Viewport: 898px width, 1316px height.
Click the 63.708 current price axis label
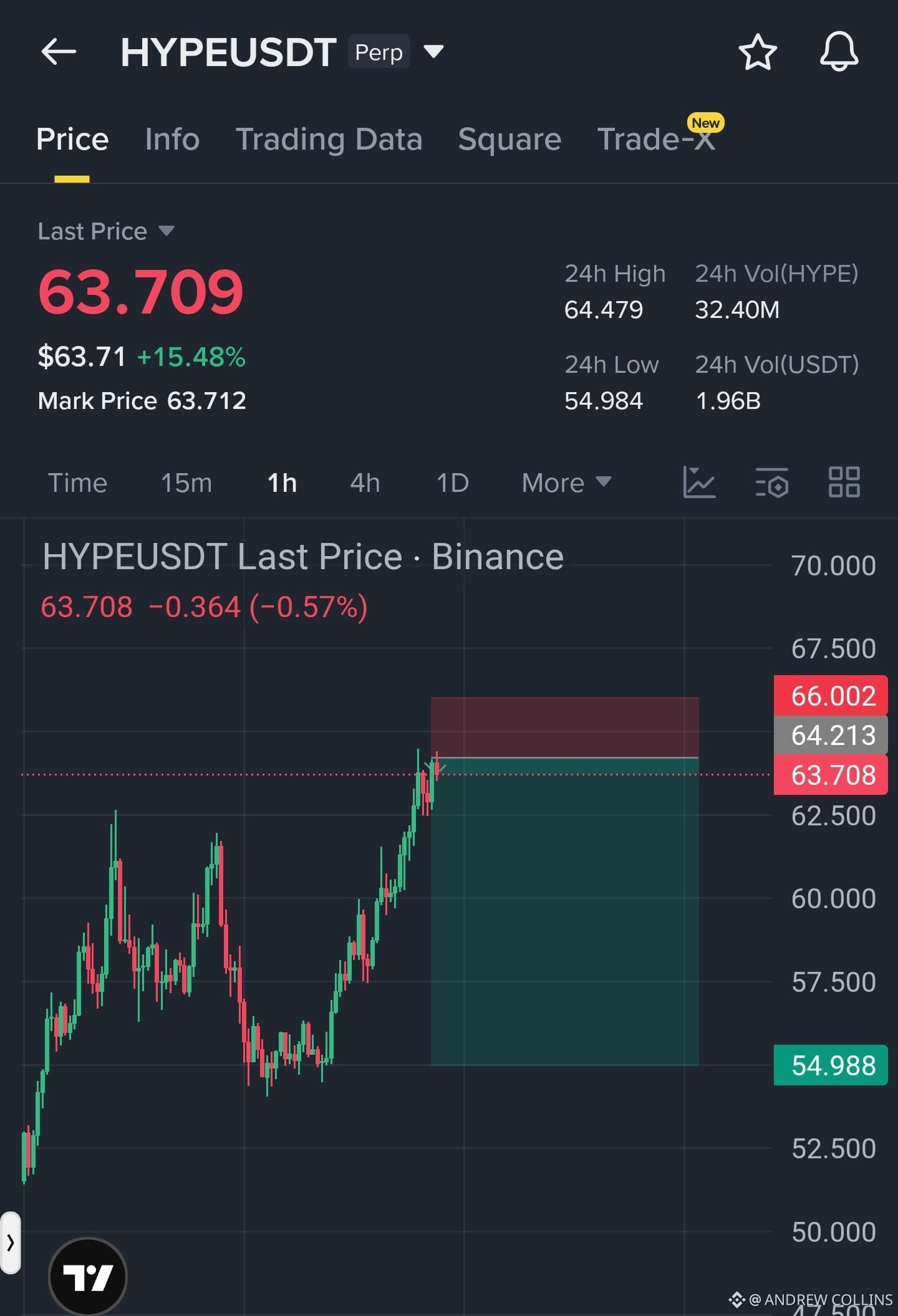tap(831, 775)
